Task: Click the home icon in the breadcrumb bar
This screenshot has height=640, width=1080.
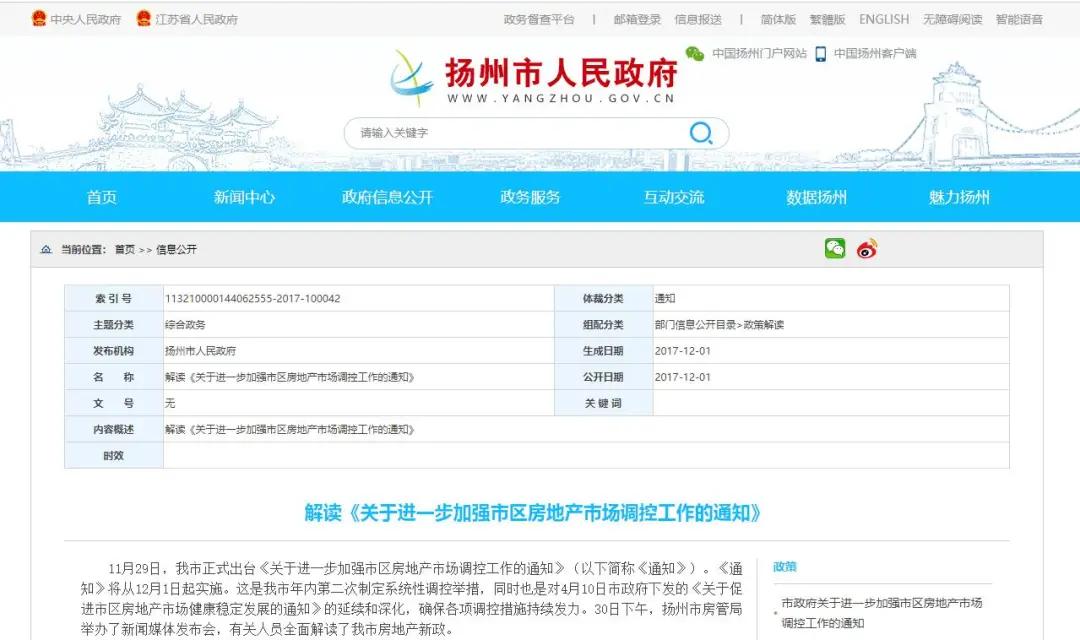Action: point(44,250)
